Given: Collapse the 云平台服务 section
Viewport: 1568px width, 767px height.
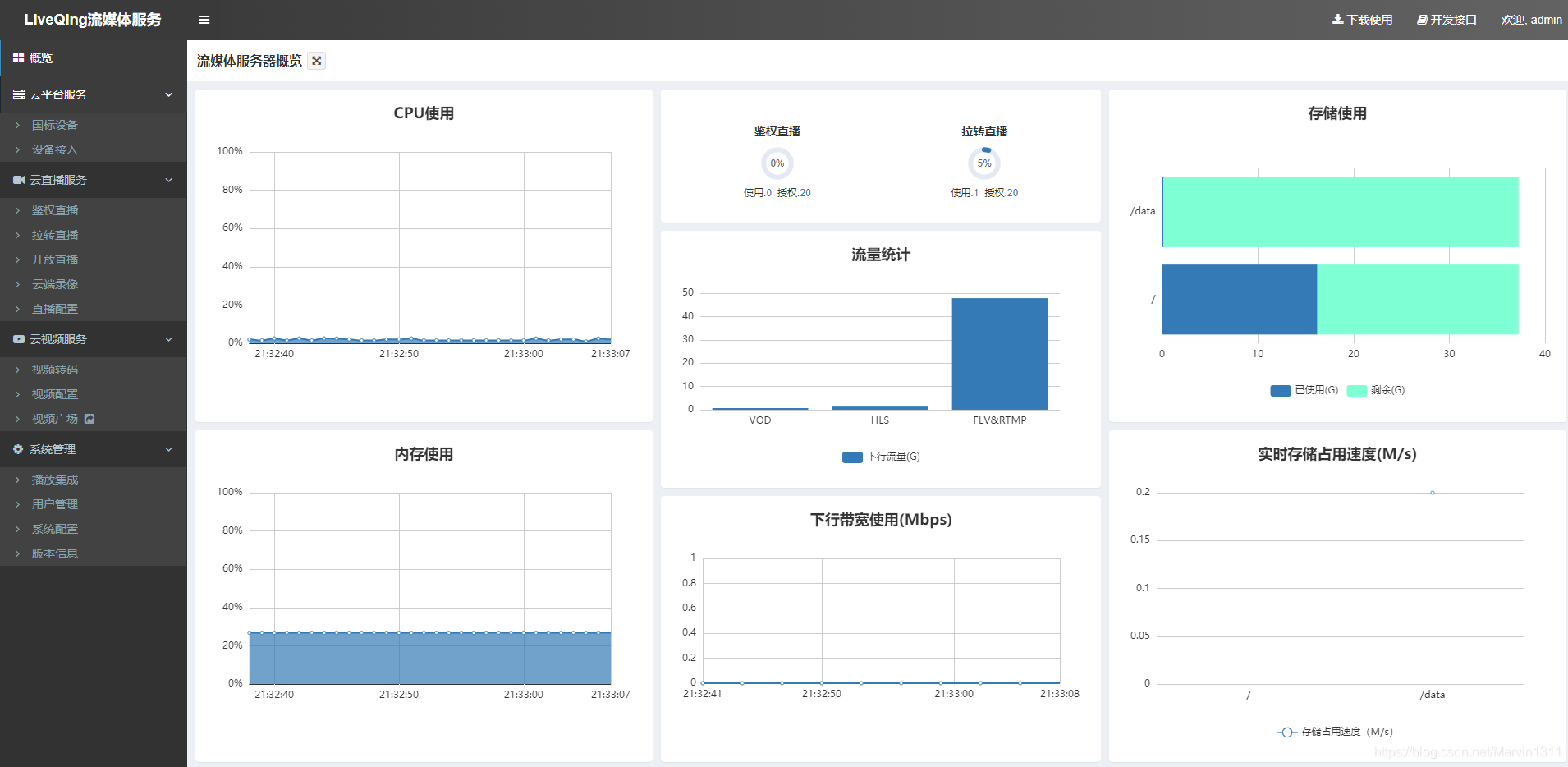Looking at the screenshot, I should coord(167,94).
